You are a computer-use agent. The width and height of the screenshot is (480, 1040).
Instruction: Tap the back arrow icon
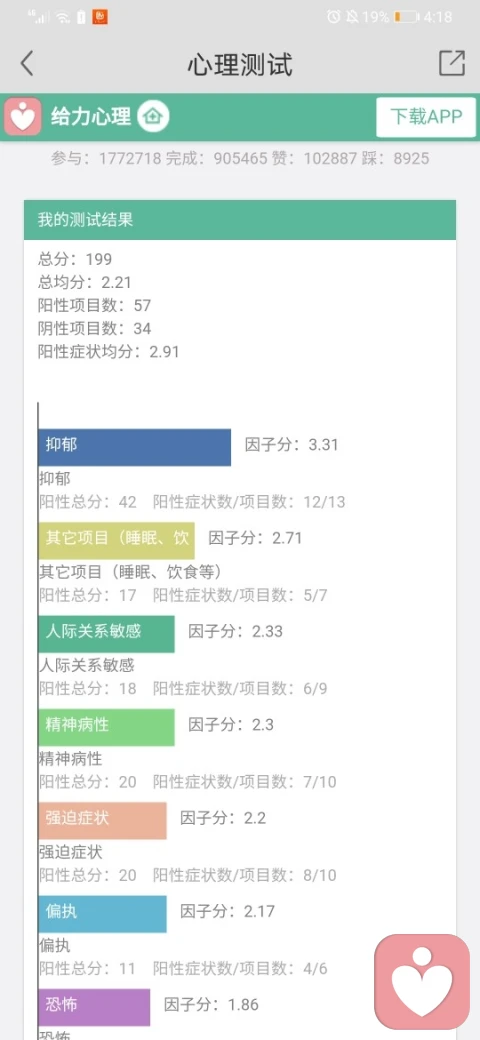tap(27, 64)
